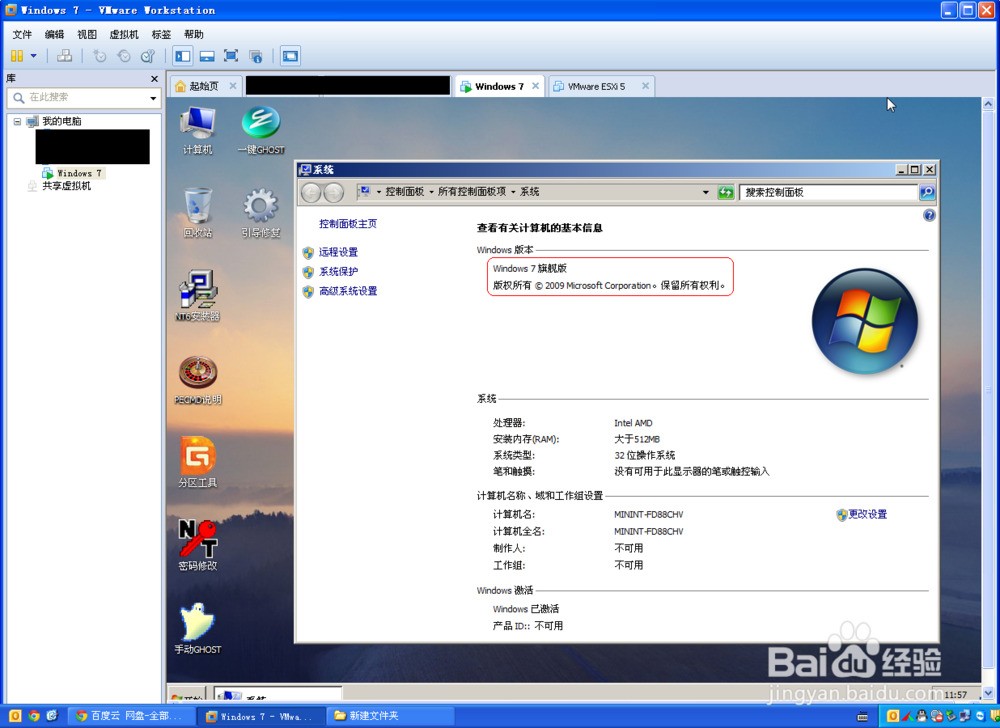Viewport: 1000px width, 728px height.
Task: Click the control panel search magnifier button
Action: click(927, 192)
